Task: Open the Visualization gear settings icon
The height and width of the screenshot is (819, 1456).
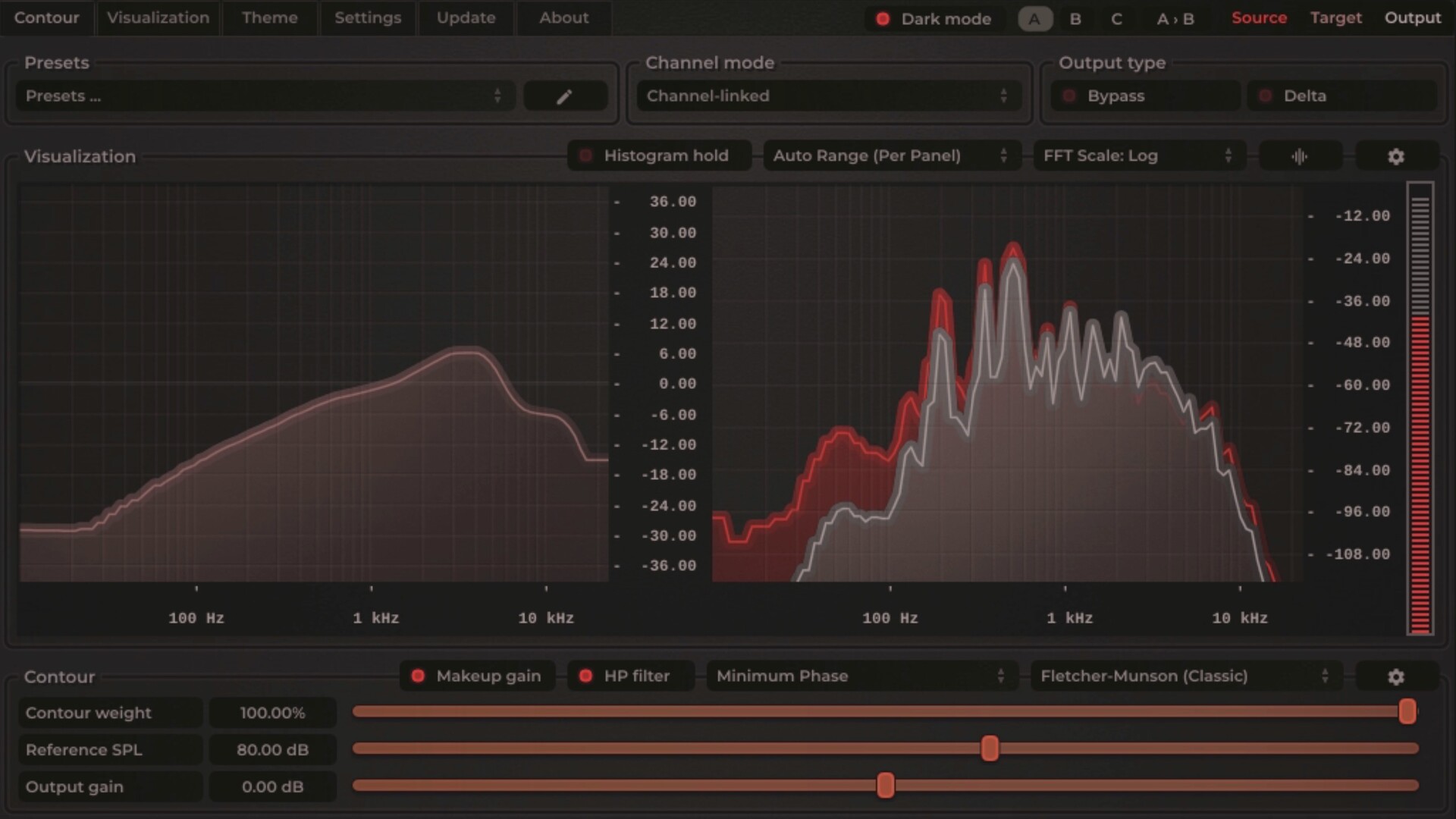Action: tap(1396, 156)
